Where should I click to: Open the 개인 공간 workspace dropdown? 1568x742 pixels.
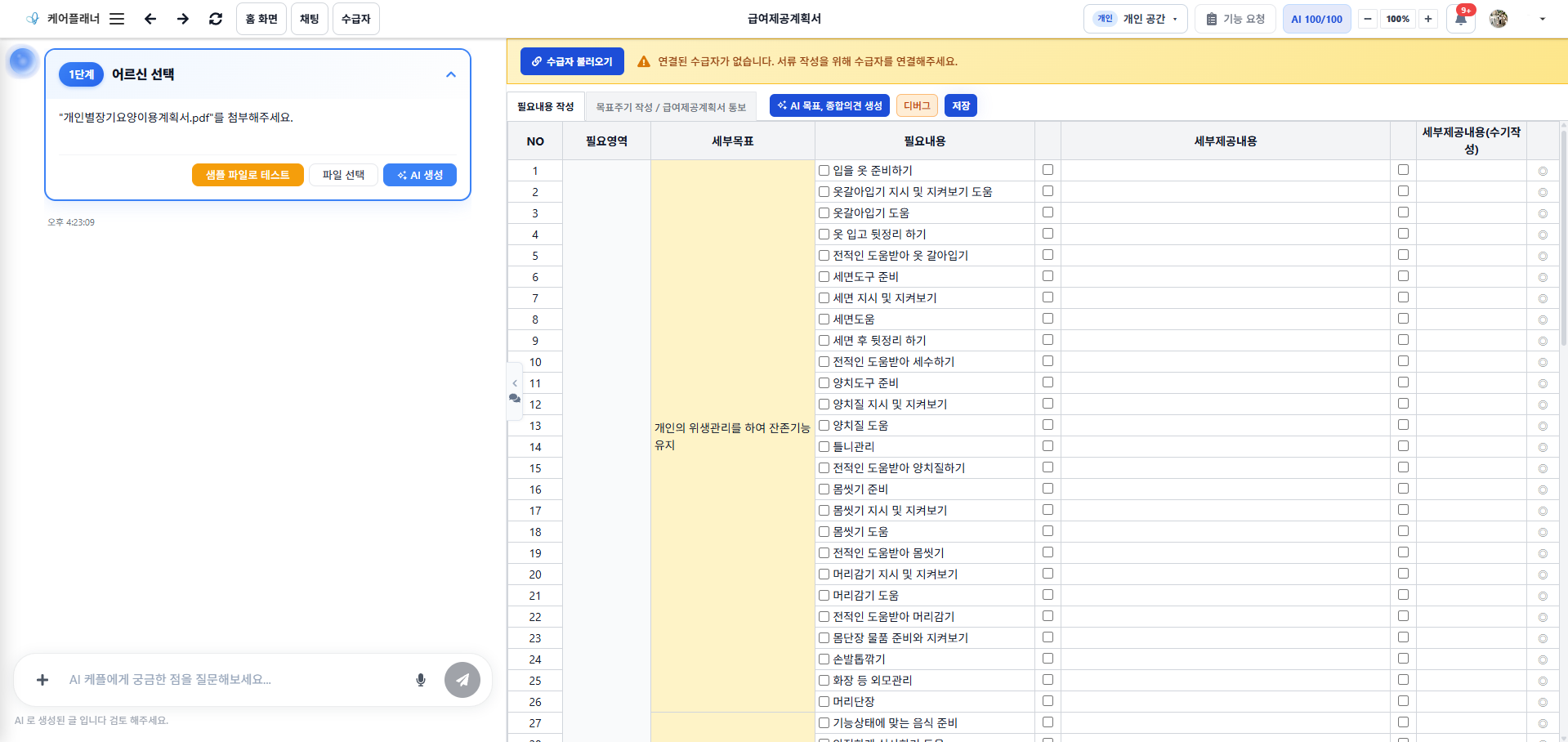1136,19
